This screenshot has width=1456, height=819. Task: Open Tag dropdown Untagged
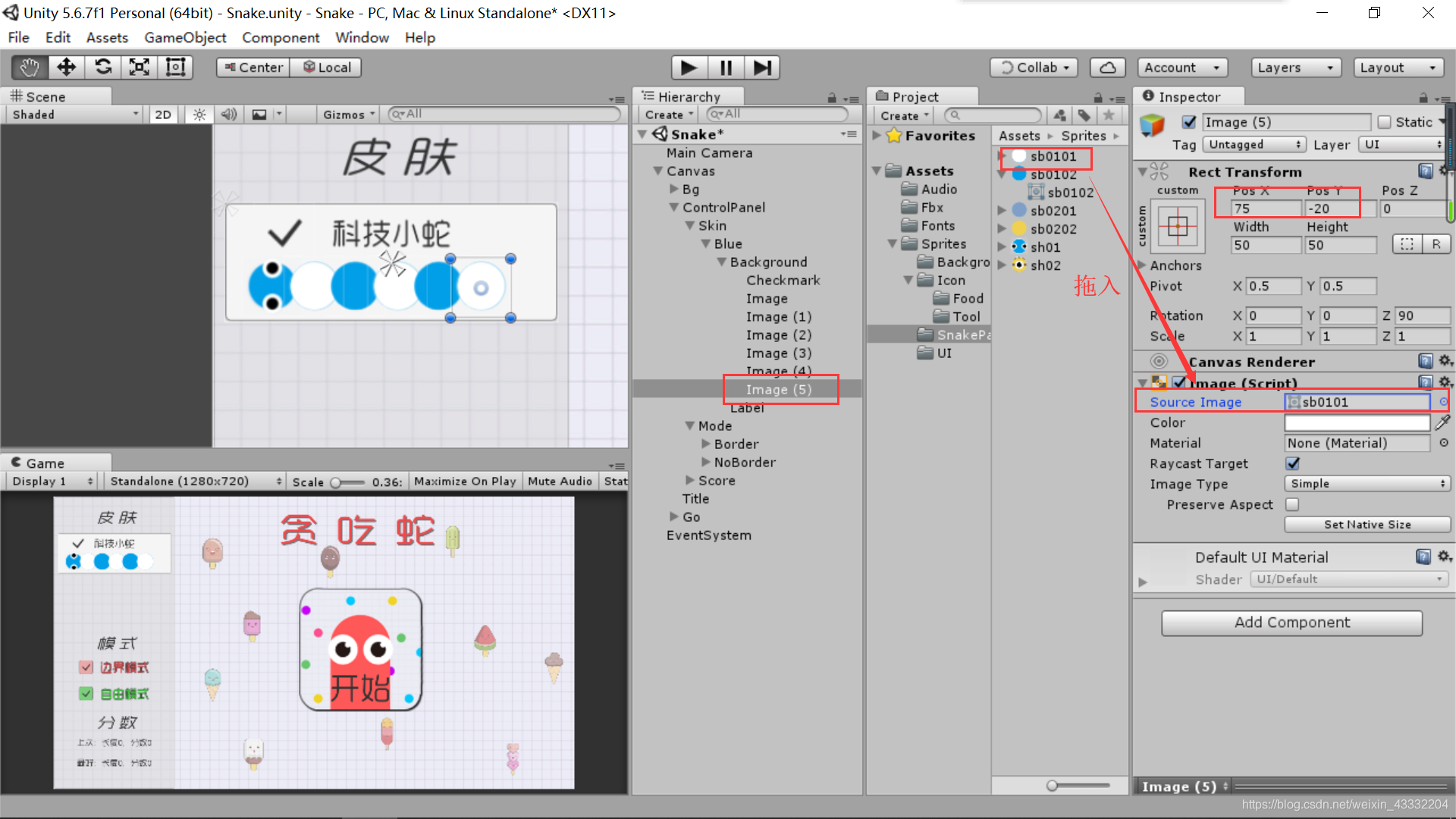[1254, 144]
